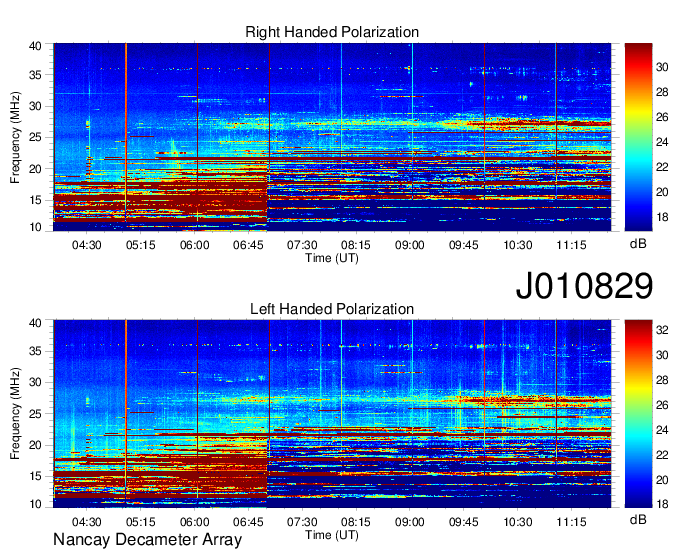
Task: Click the 40 MHz tick of Left Handed plot
Action: coord(35,323)
